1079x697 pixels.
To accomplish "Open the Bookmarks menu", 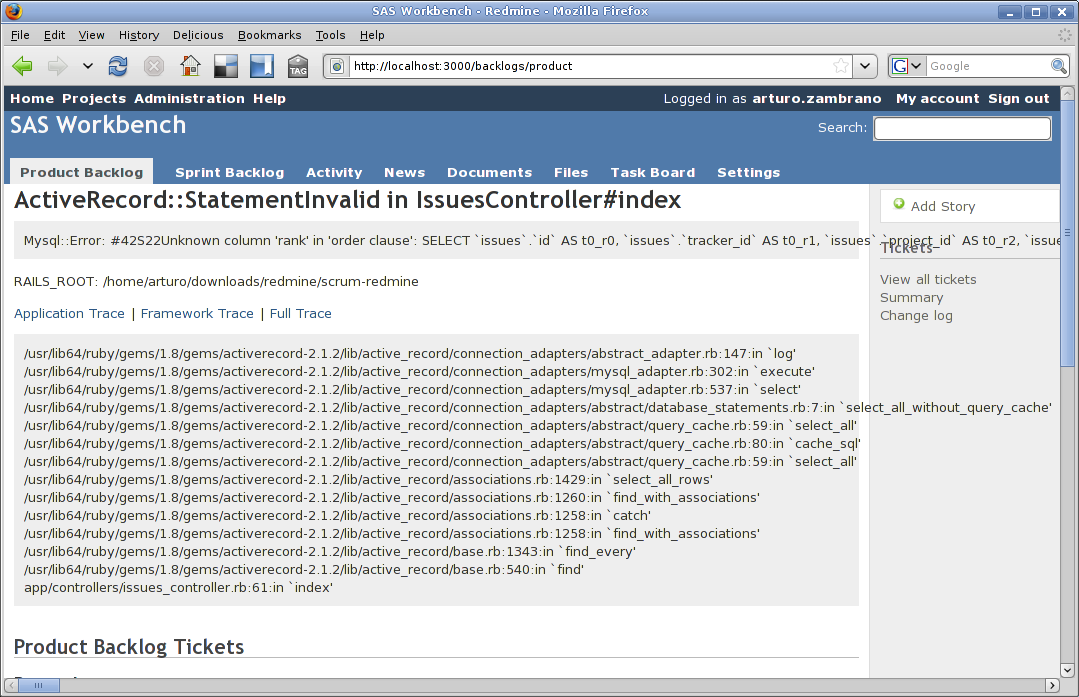I will [x=270, y=35].
